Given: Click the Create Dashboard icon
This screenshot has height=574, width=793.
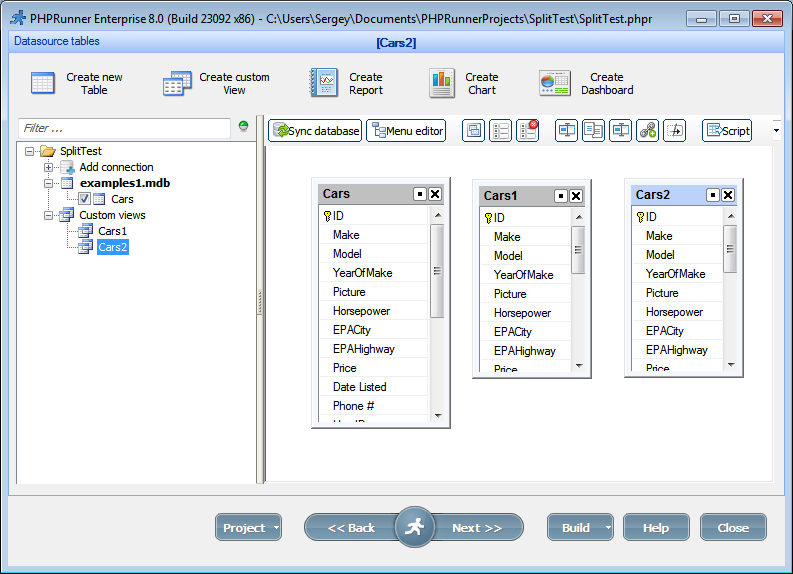Looking at the screenshot, I should (x=555, y=83).
